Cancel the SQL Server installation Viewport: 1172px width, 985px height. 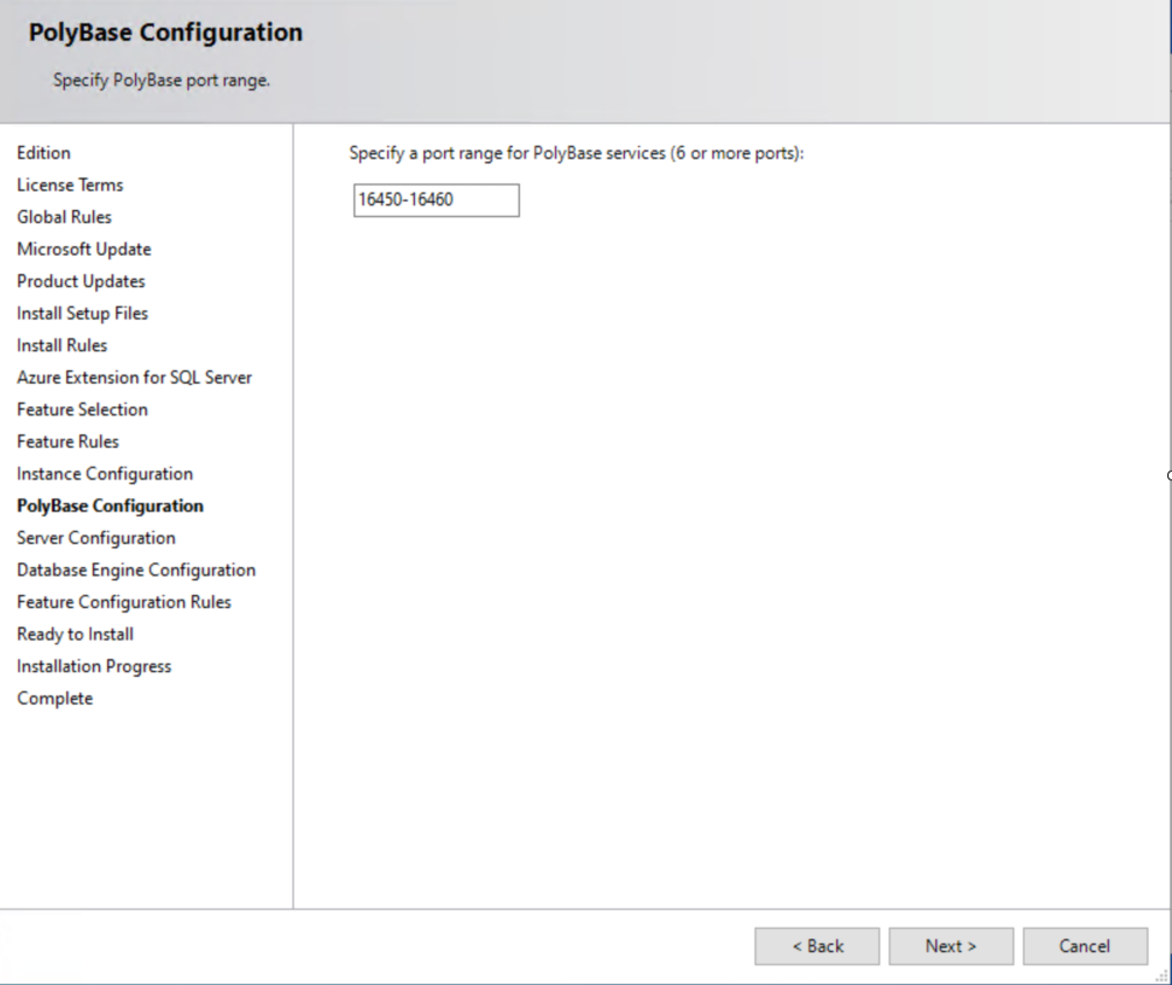[x=1084, y=945]
